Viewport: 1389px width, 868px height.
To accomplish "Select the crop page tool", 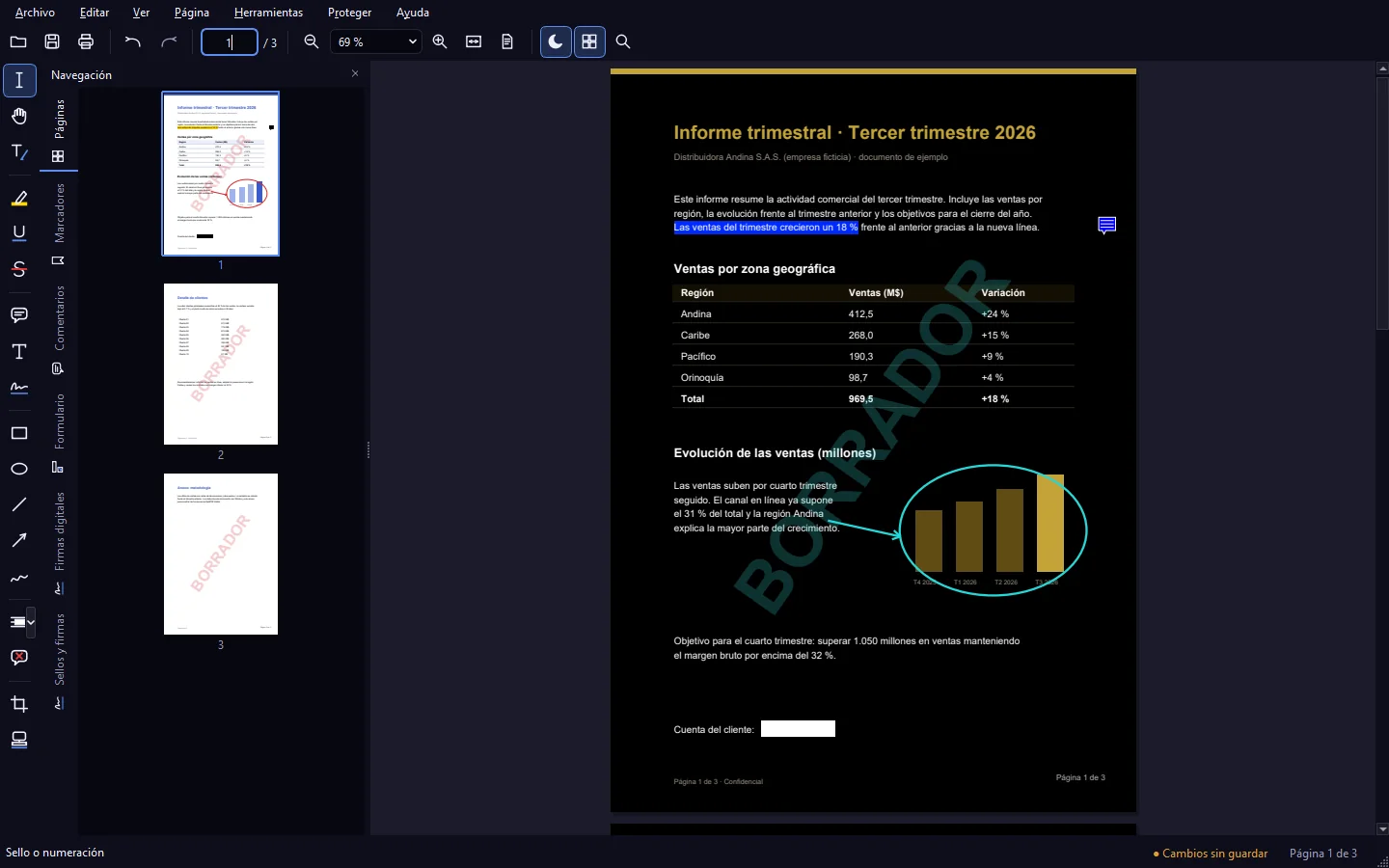I will coord(19,704).
